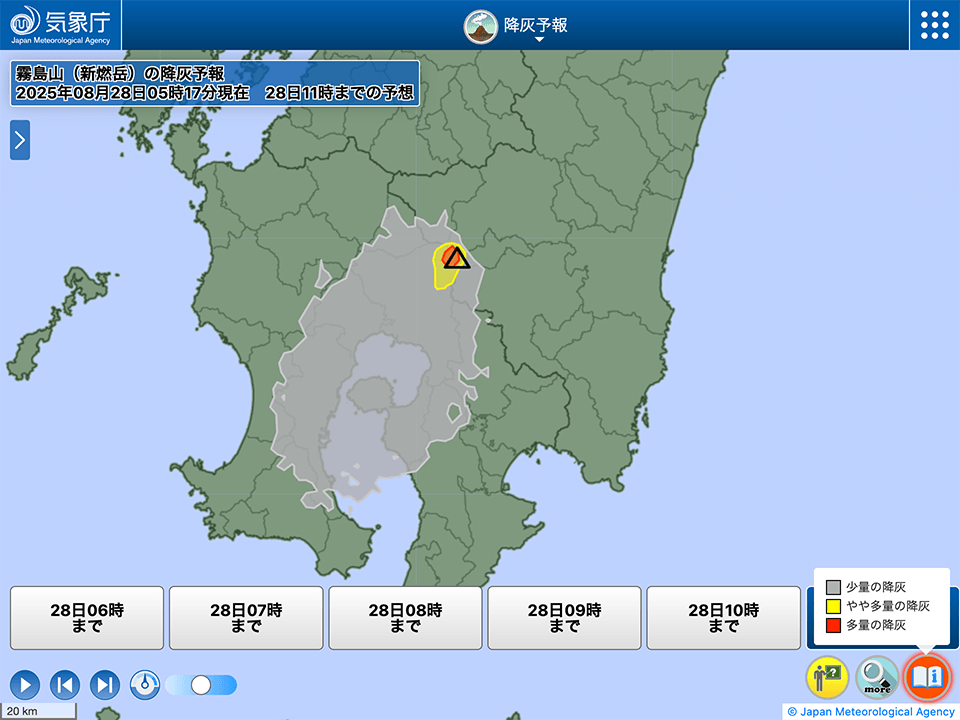
Task: Open the app grid menu icon
Action: pos(934,25)
